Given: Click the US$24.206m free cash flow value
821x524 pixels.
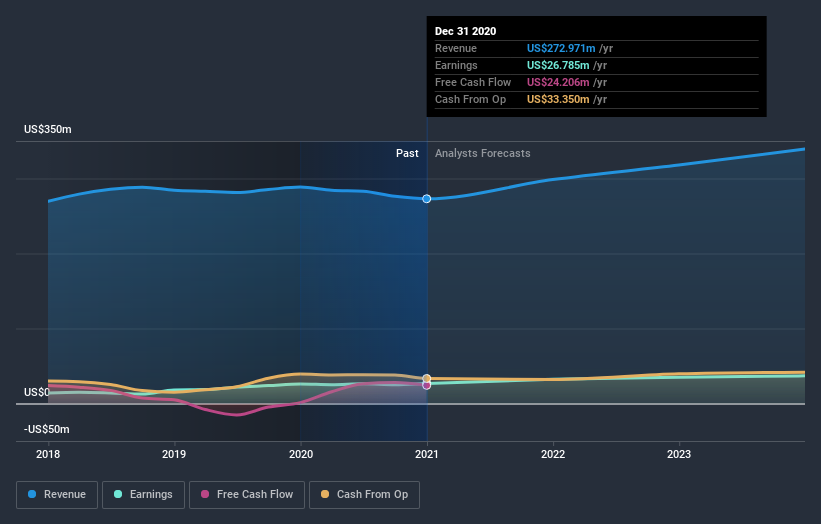Looking at the screenshot, I should click(x=558, y=82).
